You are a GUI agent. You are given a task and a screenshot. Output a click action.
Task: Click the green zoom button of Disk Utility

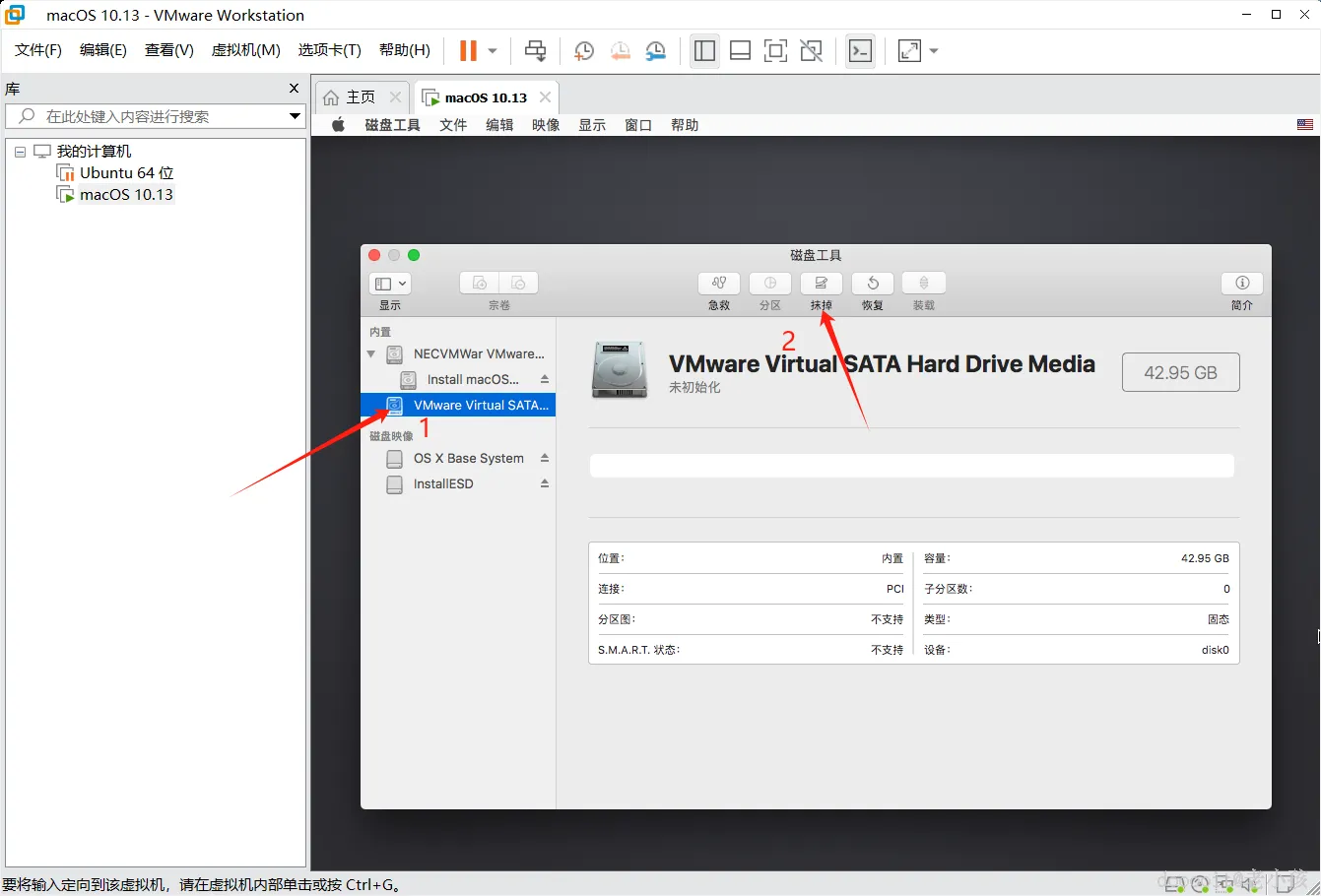tap(414, 255)
